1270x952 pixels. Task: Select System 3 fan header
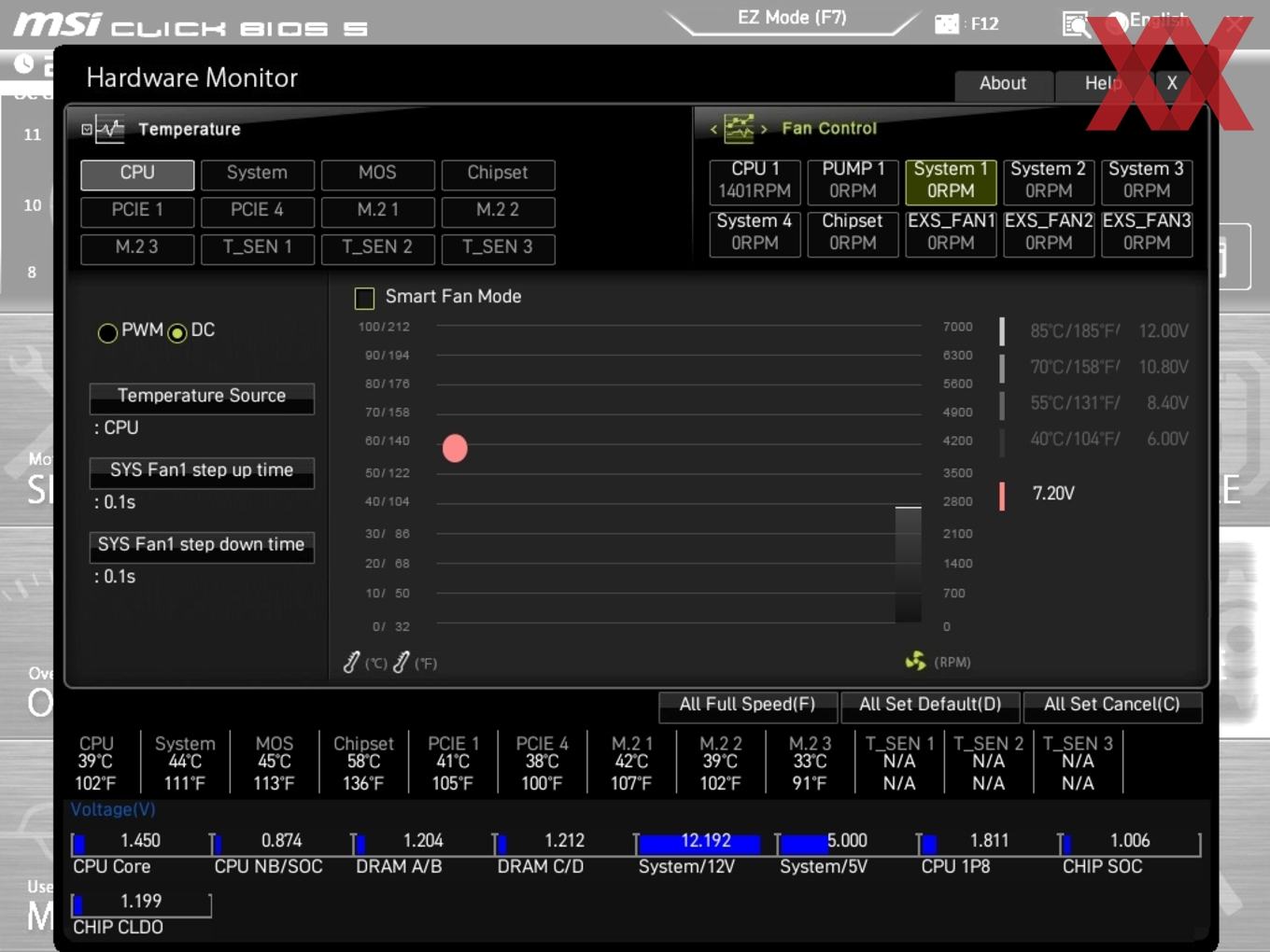1147,181
